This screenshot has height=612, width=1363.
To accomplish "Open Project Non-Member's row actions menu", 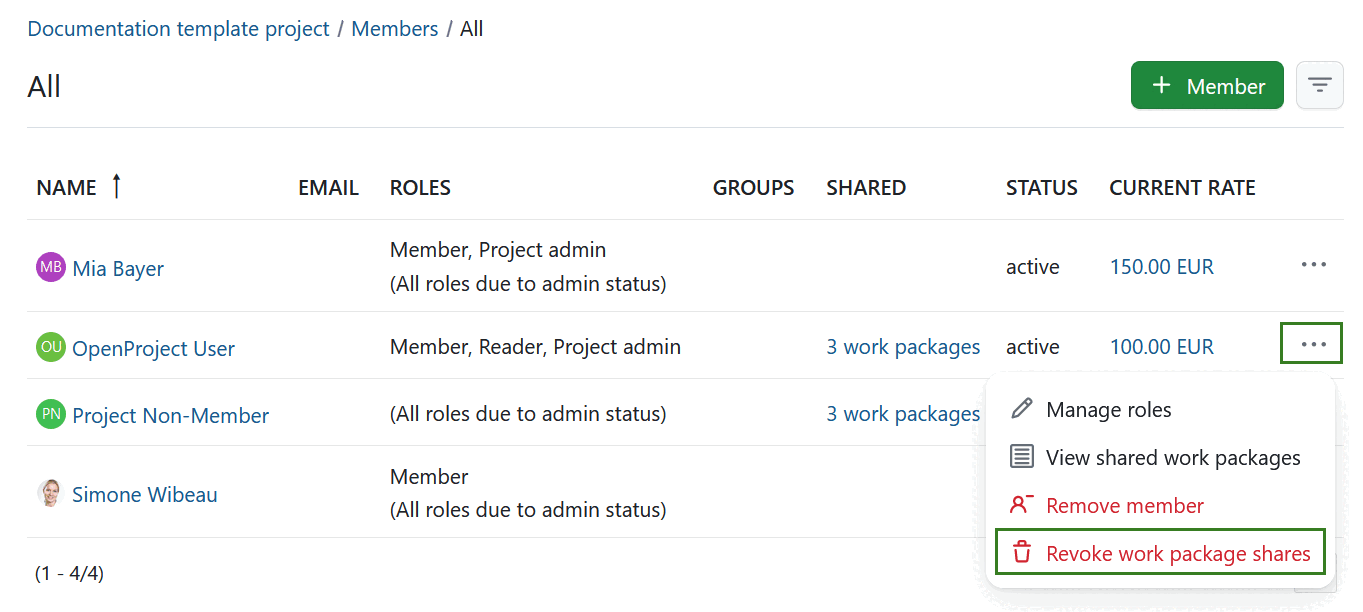I will click(1313, 413).
